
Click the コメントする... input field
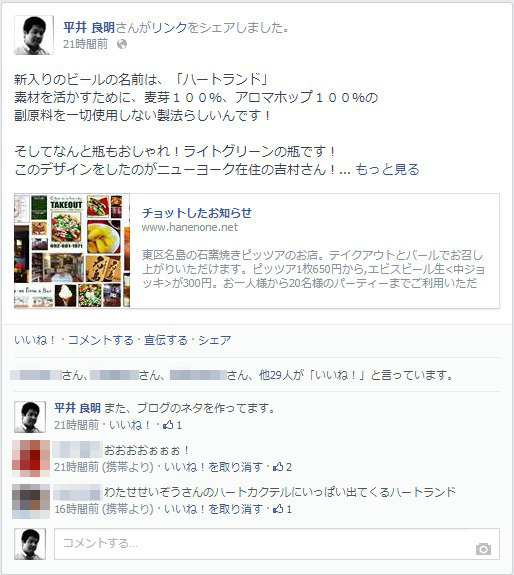tap(277, 543)
